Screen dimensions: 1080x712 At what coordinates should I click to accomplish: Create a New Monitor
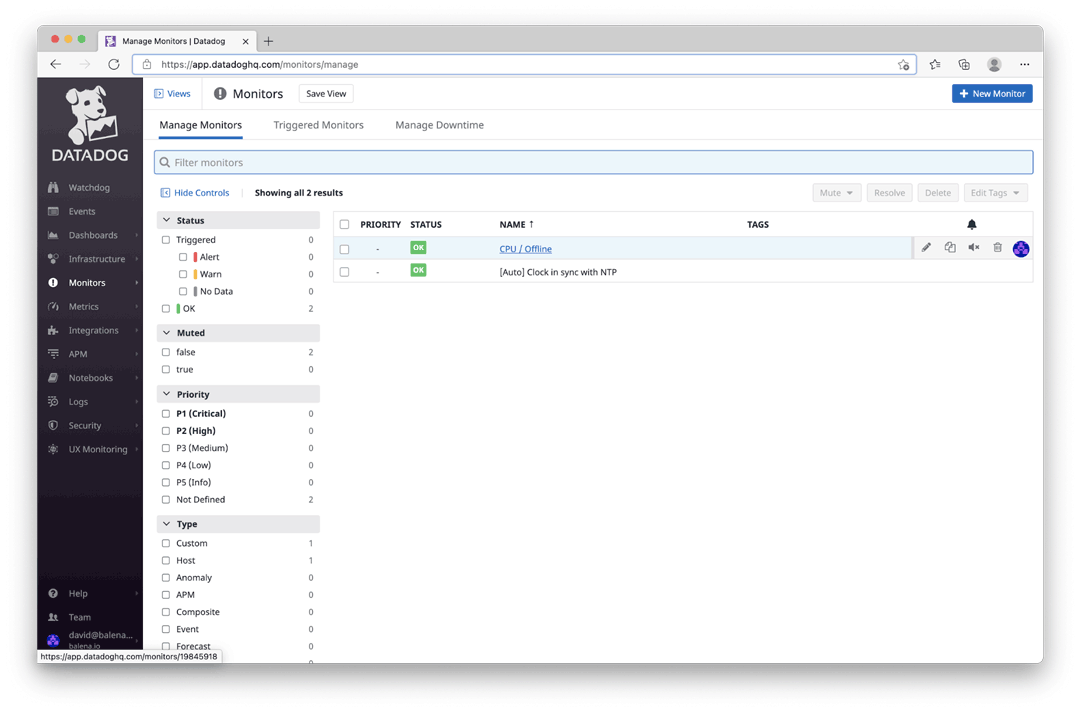(x=992, y=93)
